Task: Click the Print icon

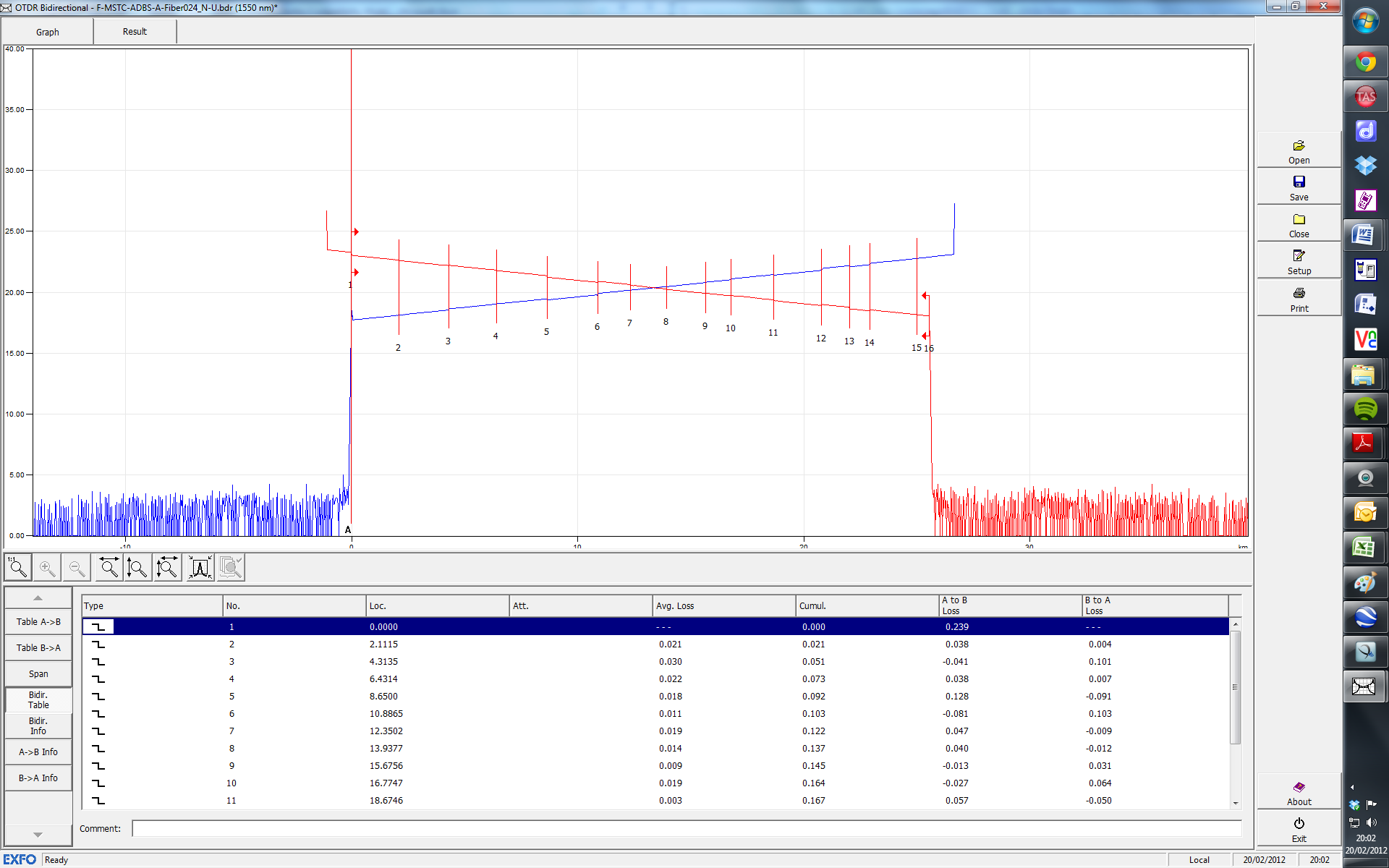Action: 1299,299
